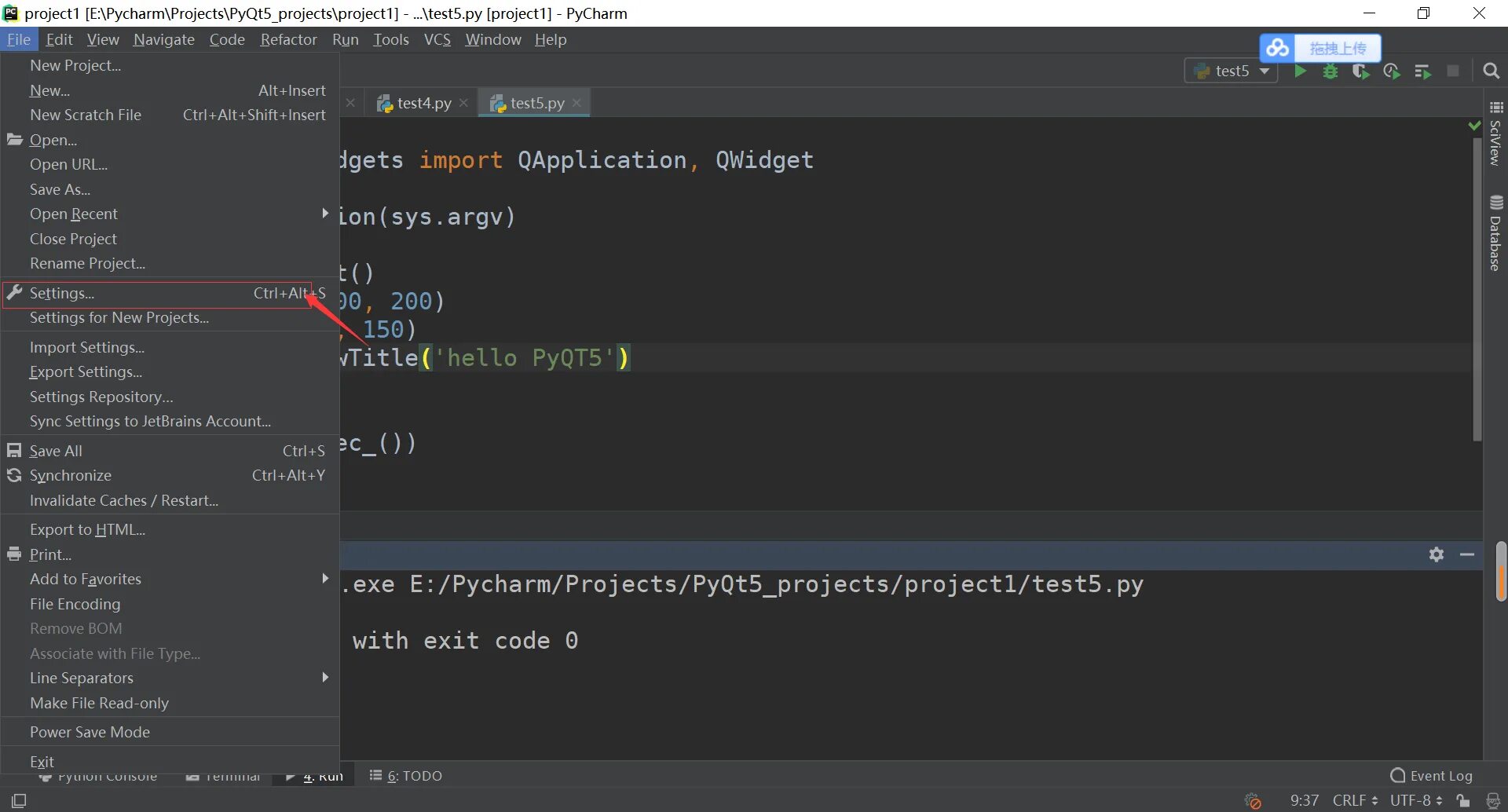Click the editor vertical scrollbar

(x=1477, y=289)
